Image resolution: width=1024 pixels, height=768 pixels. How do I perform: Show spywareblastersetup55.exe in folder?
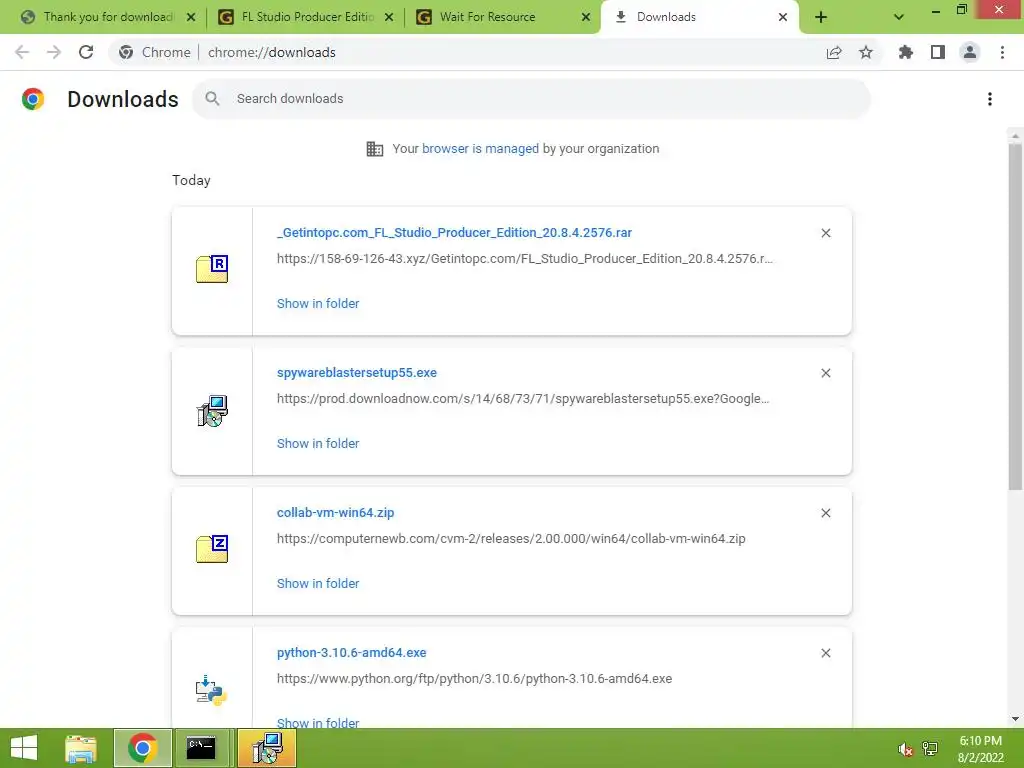coord(318,443)
